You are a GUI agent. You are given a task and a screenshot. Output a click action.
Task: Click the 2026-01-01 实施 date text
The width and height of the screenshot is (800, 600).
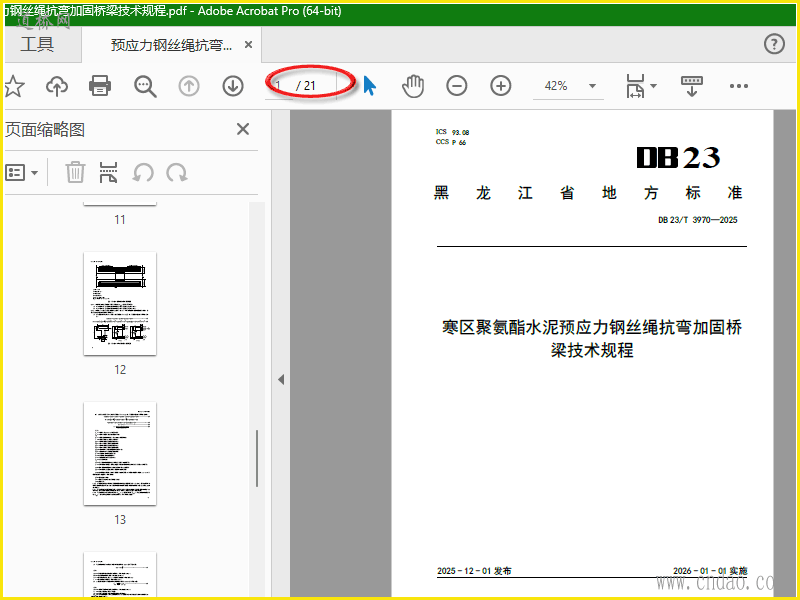click(710, 571)
